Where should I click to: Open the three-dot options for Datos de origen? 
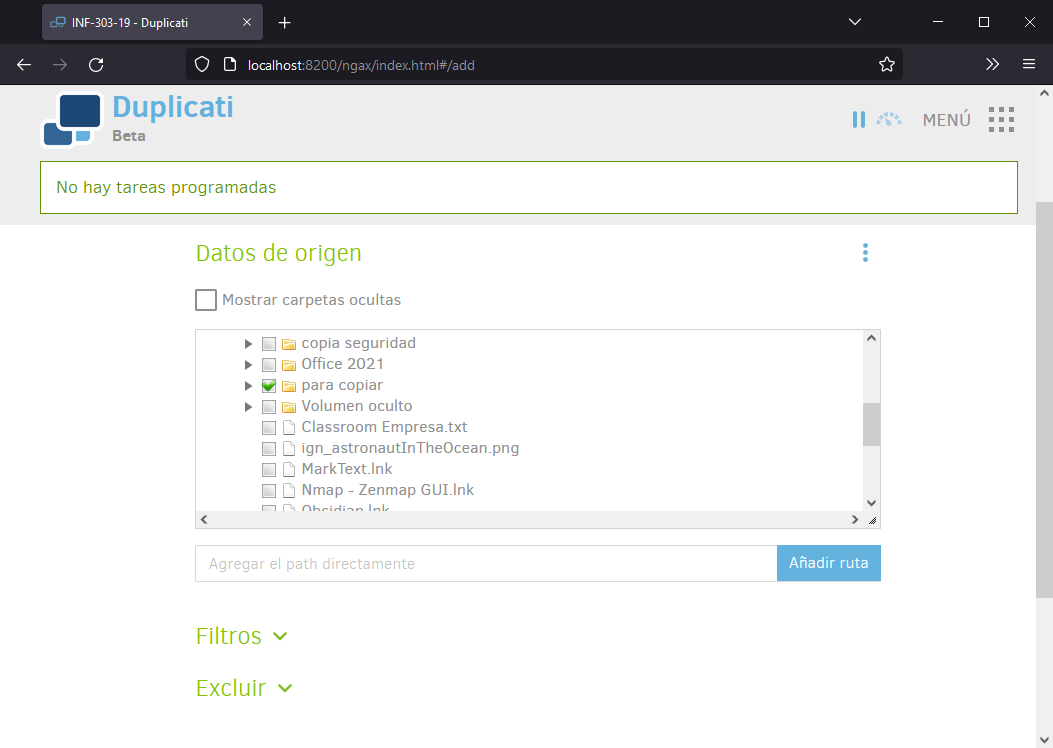[x=865, y=253]
